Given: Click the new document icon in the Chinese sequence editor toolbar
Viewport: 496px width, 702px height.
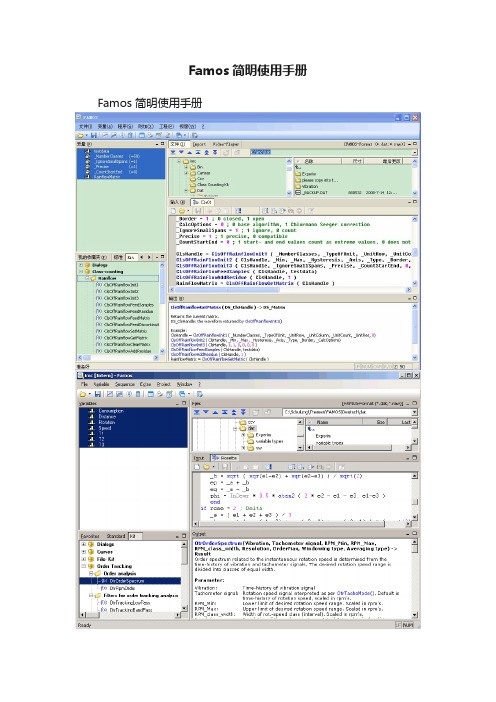Looking at the screenshot, I should pos(174,210).
